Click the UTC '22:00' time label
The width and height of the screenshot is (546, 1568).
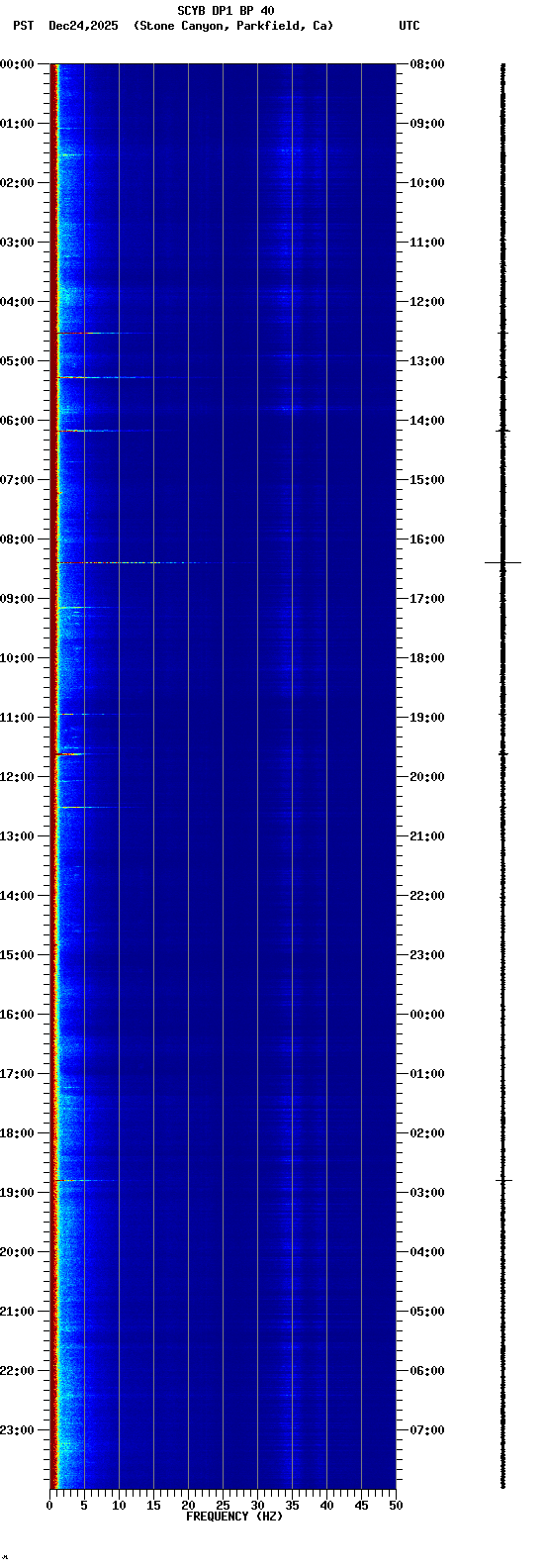tap(427, 896)
